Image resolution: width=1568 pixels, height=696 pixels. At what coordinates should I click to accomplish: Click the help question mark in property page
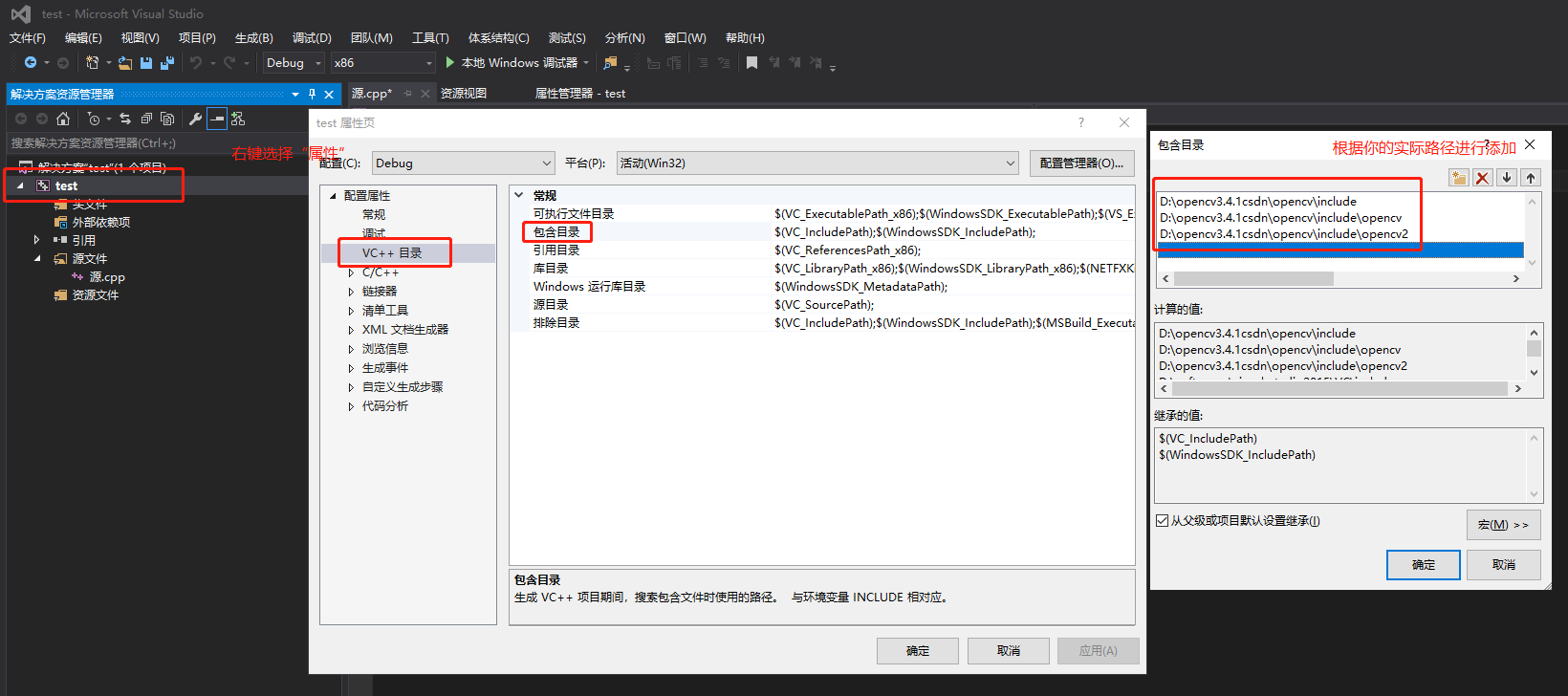[x=1081, y=122]
